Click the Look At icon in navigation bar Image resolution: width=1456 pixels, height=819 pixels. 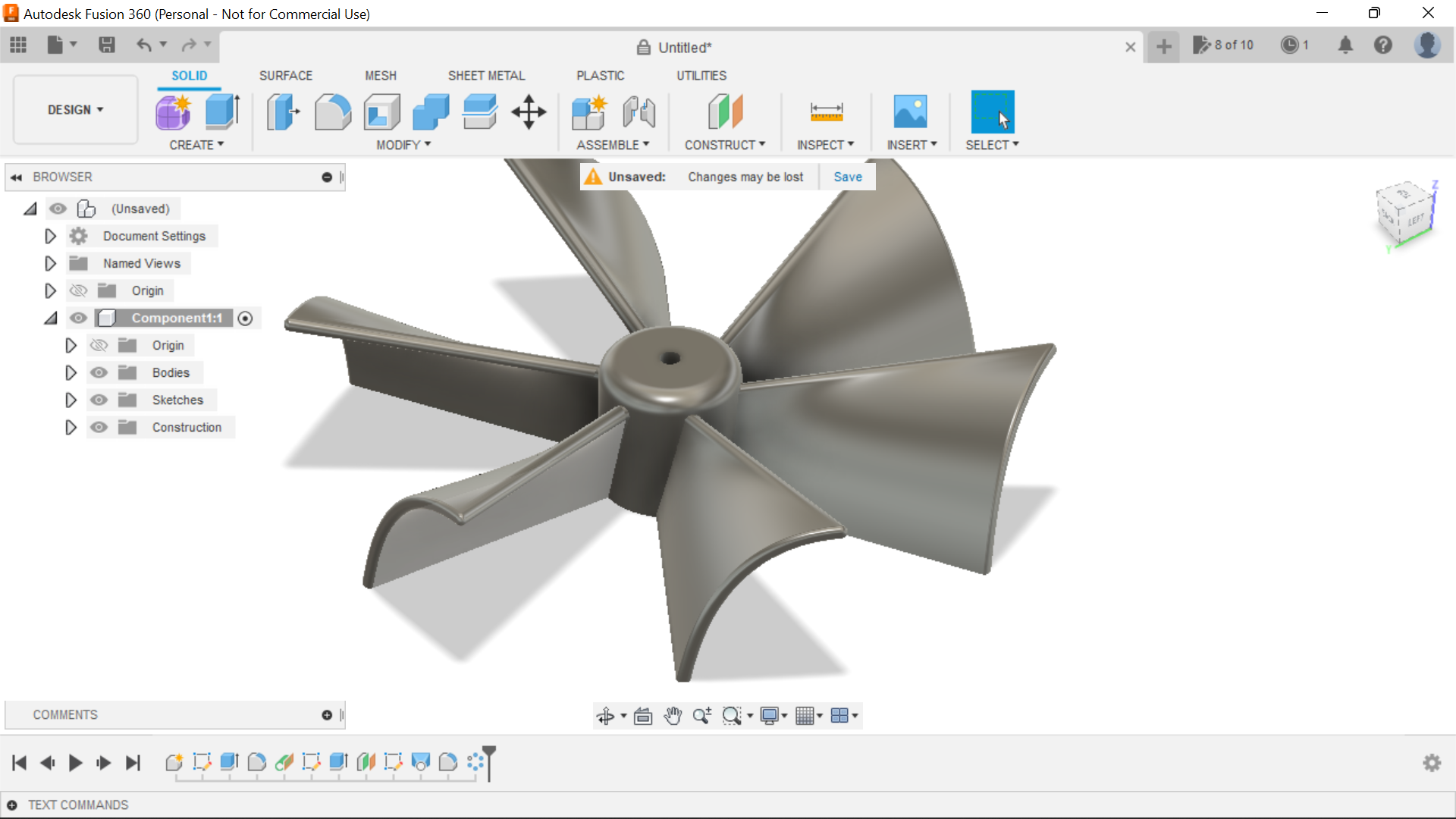(643, 716)
